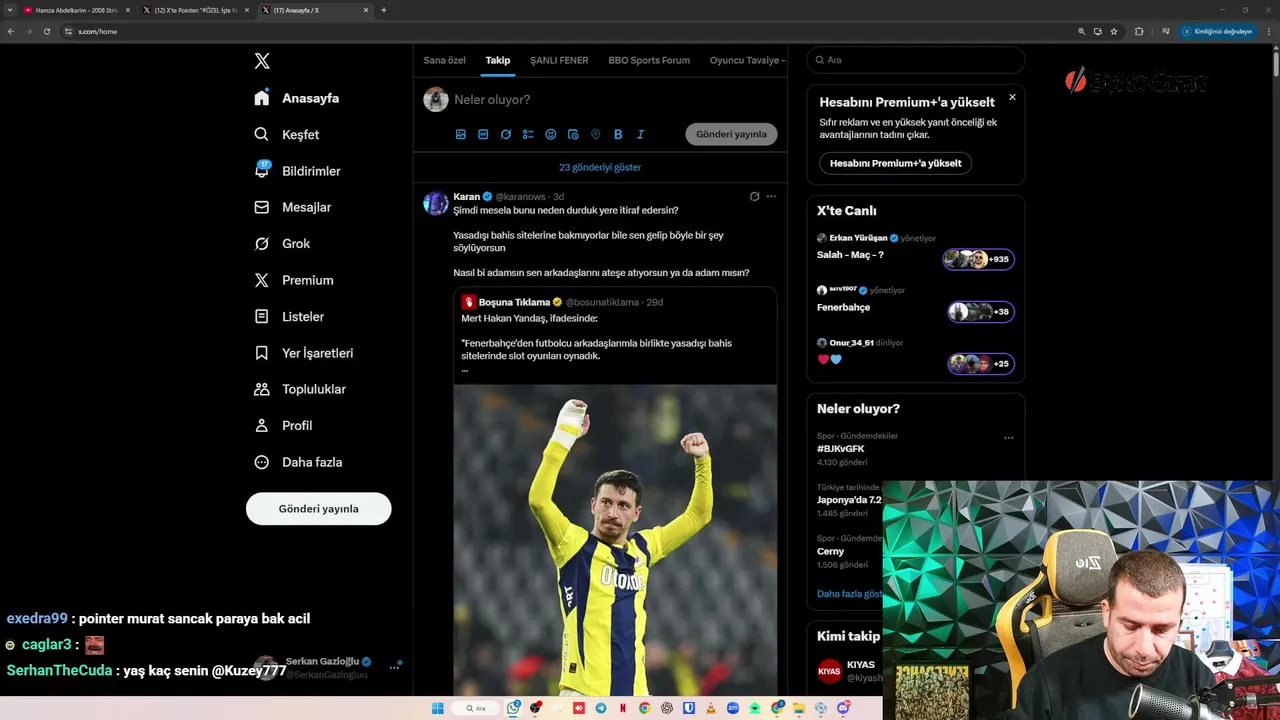Go back in browser history

click(x=11, y=31)
